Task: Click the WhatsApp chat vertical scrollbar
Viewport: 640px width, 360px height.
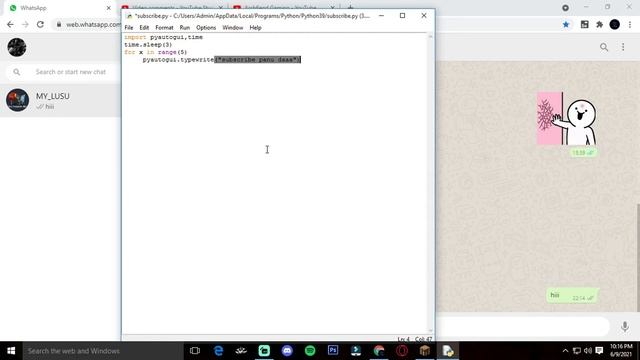Action: click(638, 257)
